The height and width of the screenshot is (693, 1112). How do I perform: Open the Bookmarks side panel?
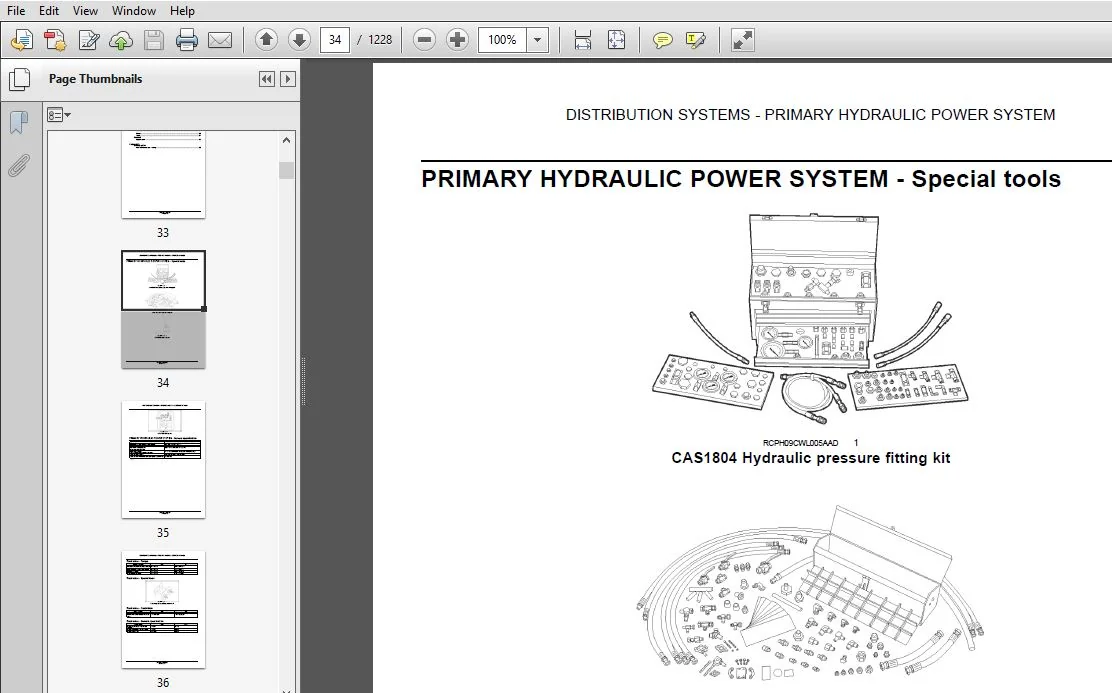[x=19, y=122]
